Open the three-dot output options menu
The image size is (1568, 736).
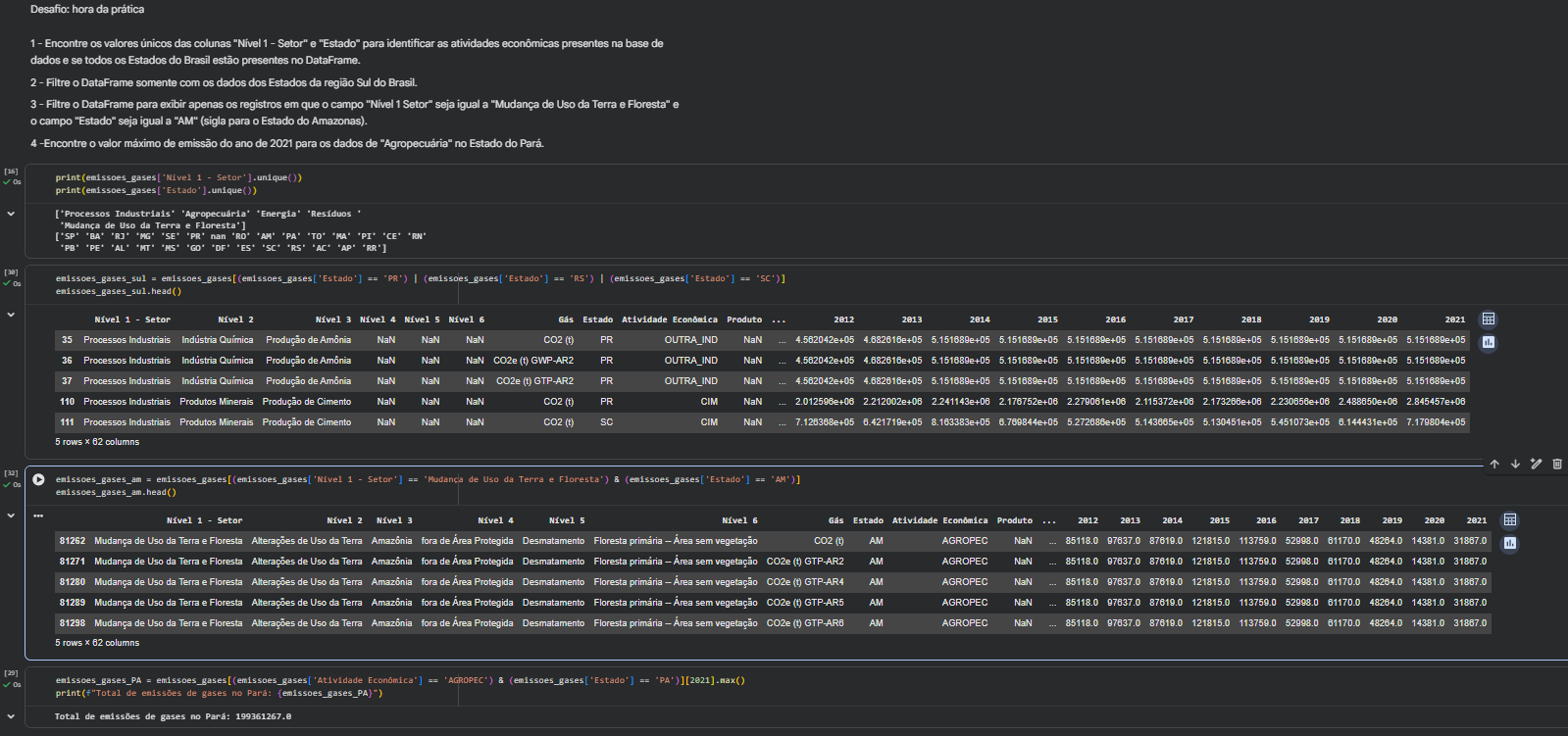pos(38,515)
